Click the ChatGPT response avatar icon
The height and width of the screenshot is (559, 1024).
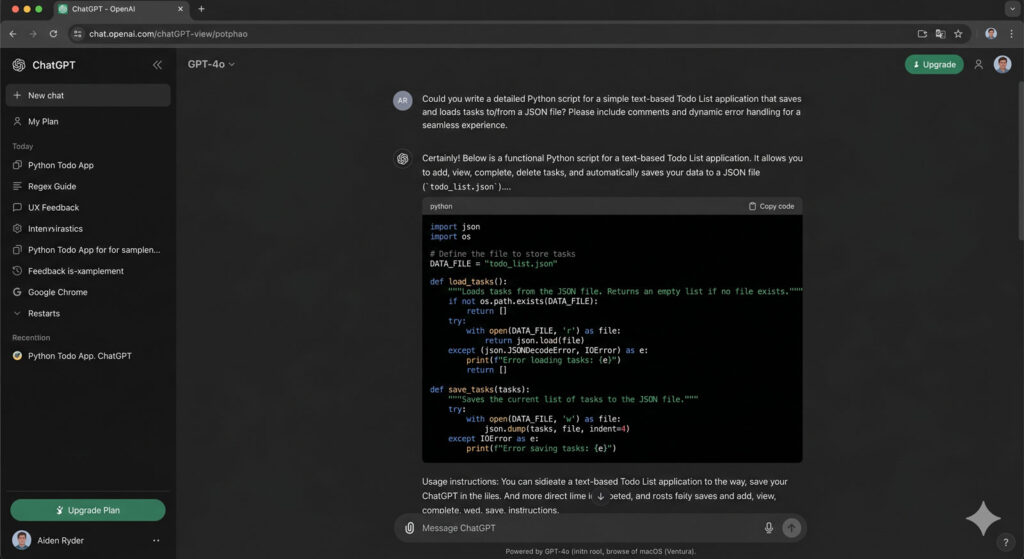point(402,159)
